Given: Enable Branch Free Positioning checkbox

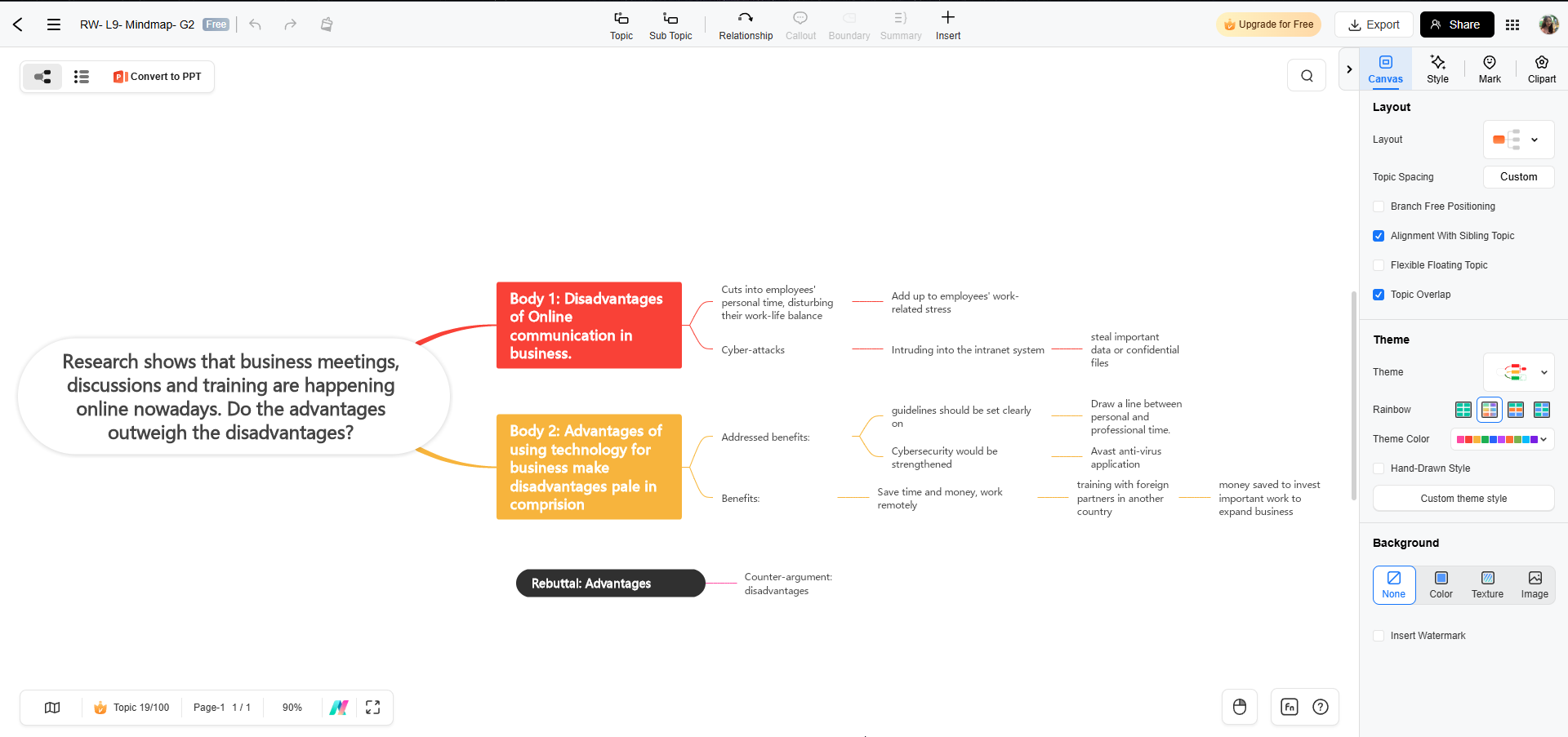Looking at the screenshot, I should (1379, 206).
